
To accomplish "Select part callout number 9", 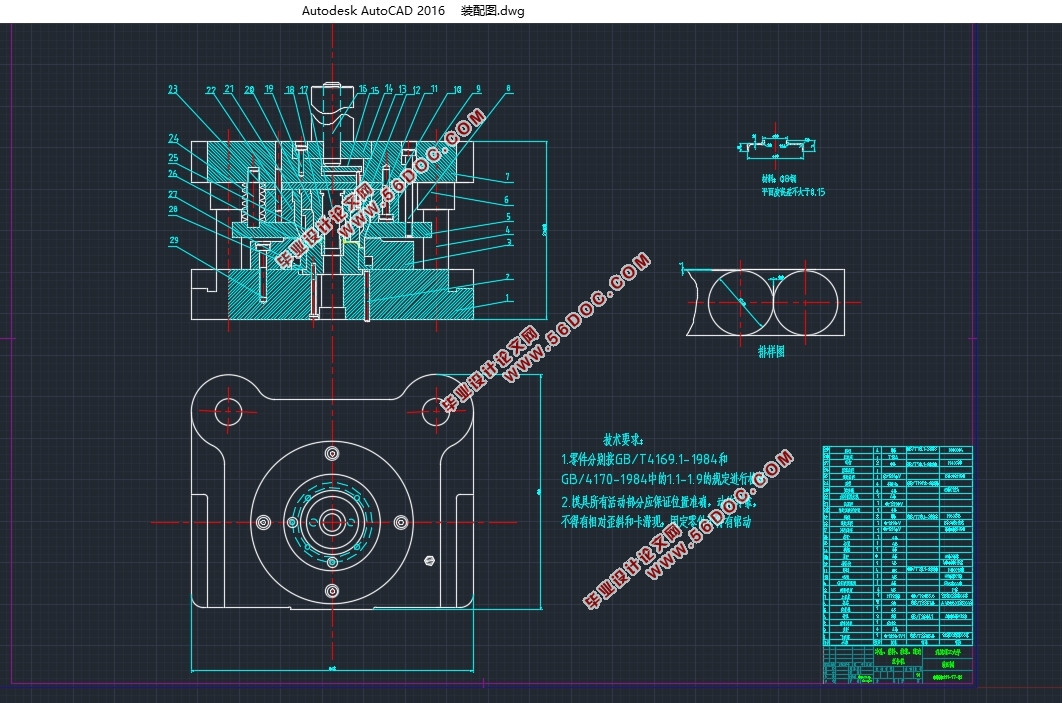I will [x=478, y=89].
